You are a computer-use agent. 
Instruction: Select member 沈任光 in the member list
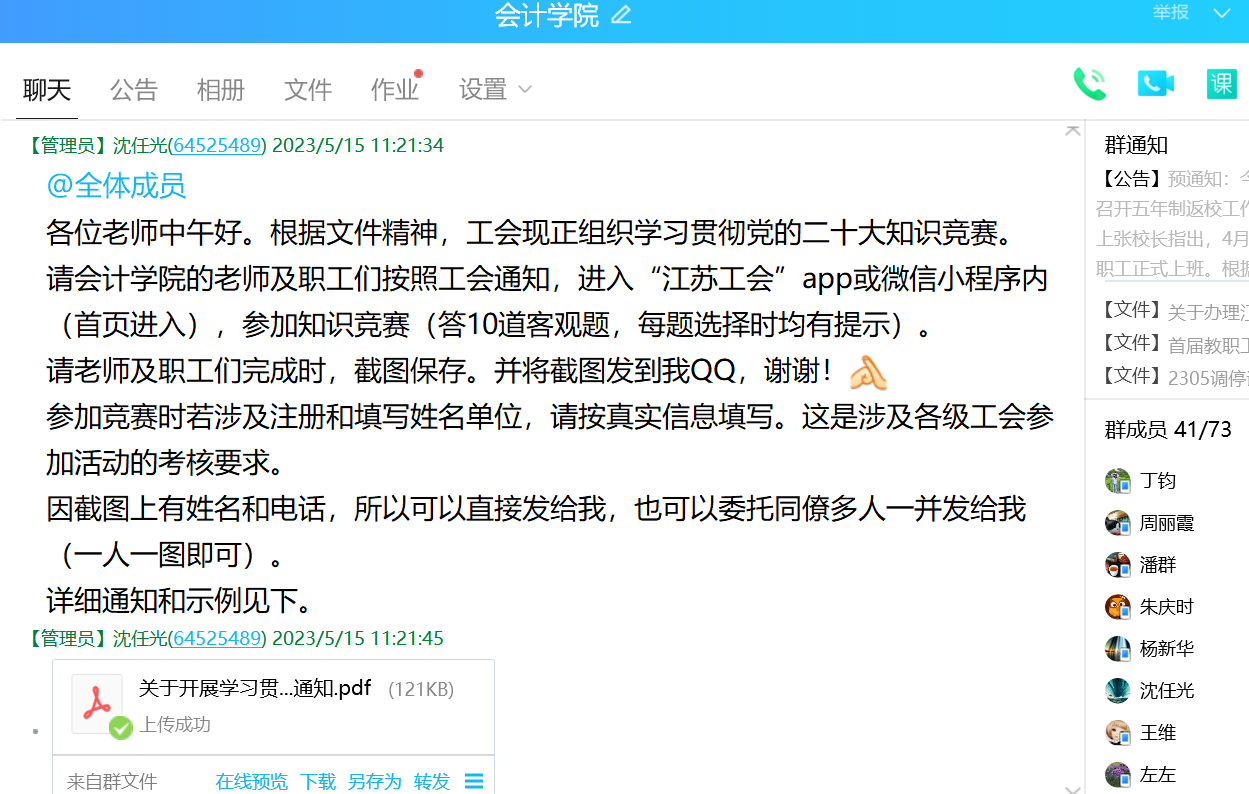[1166, 691]
